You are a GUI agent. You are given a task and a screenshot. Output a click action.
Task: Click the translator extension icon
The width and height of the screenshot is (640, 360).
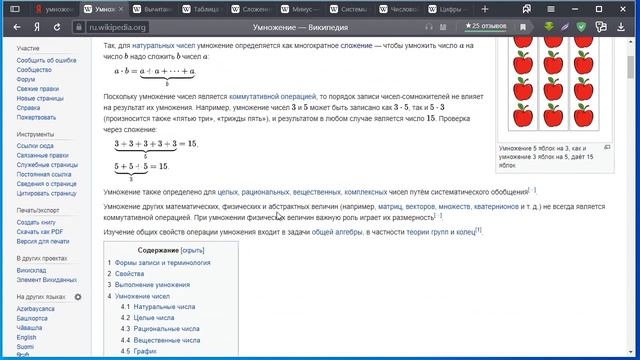pos(601,27)
